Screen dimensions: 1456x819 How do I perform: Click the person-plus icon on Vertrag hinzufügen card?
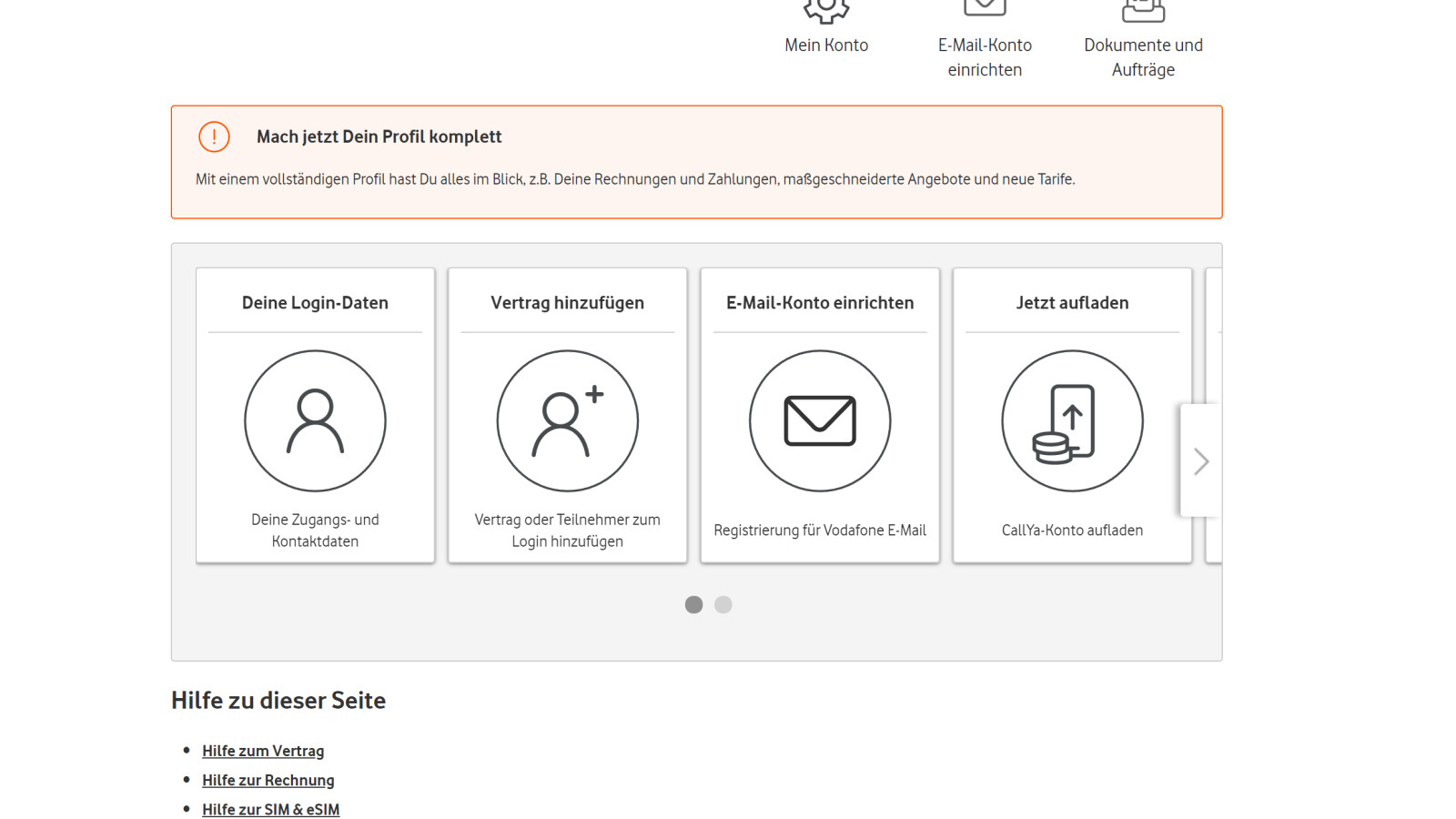pyautogui.click(x=567, y=420)
